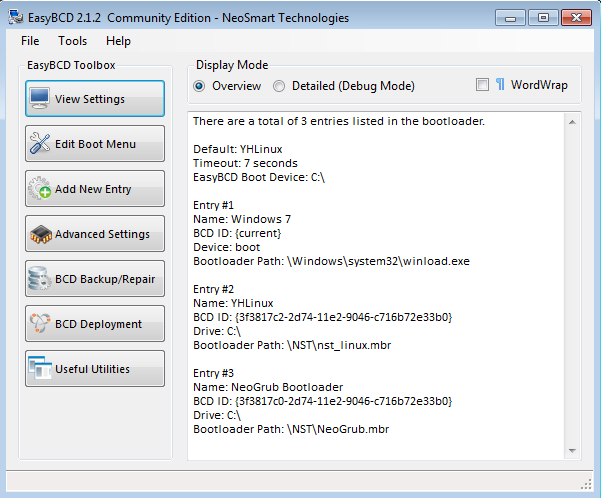Click the 'Entry #1' heading text
The height and width of the screenshot is (498, 601).
pyautogui.click(x=213, y=205)
